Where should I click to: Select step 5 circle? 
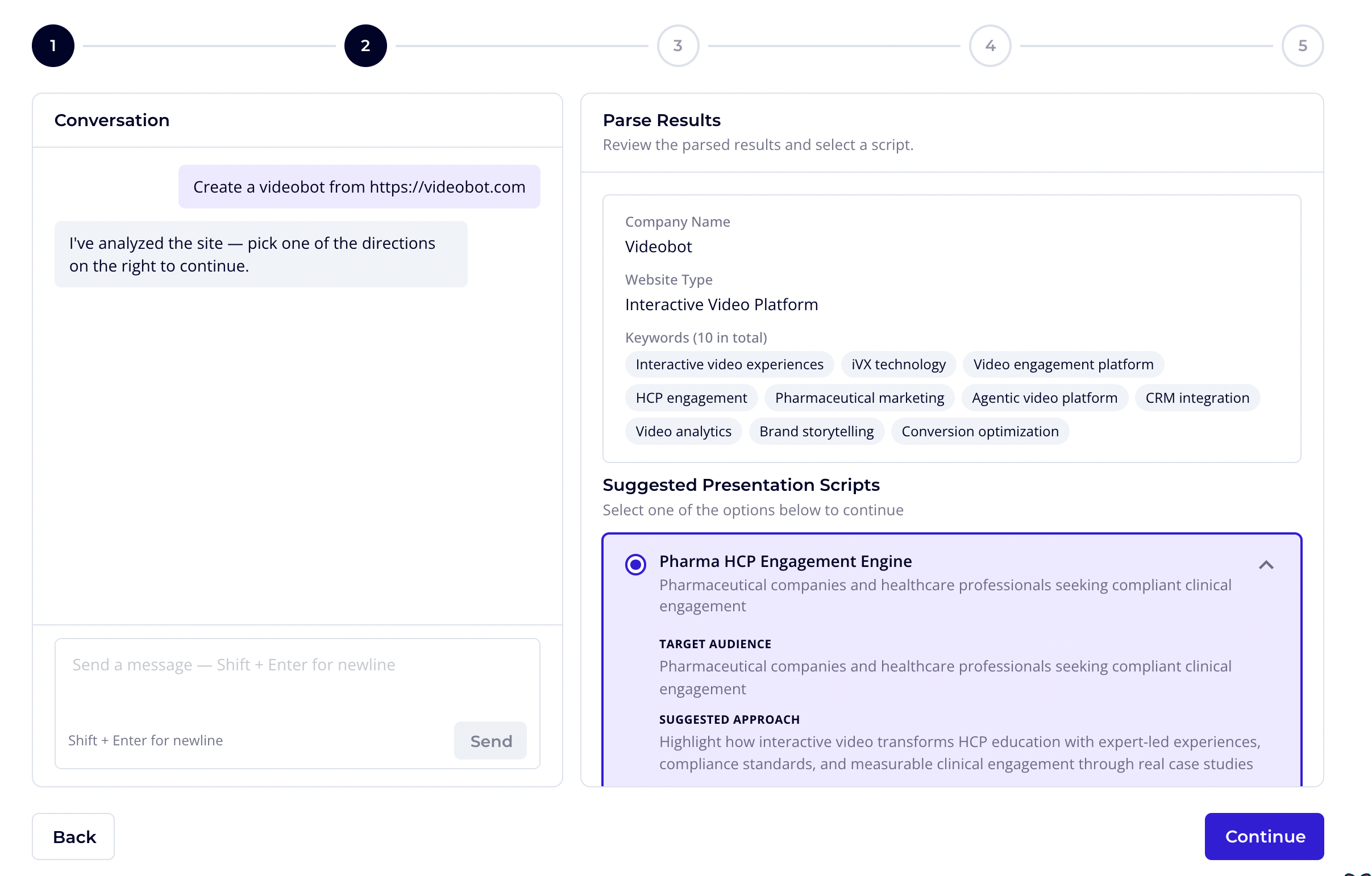point(1302,45)
